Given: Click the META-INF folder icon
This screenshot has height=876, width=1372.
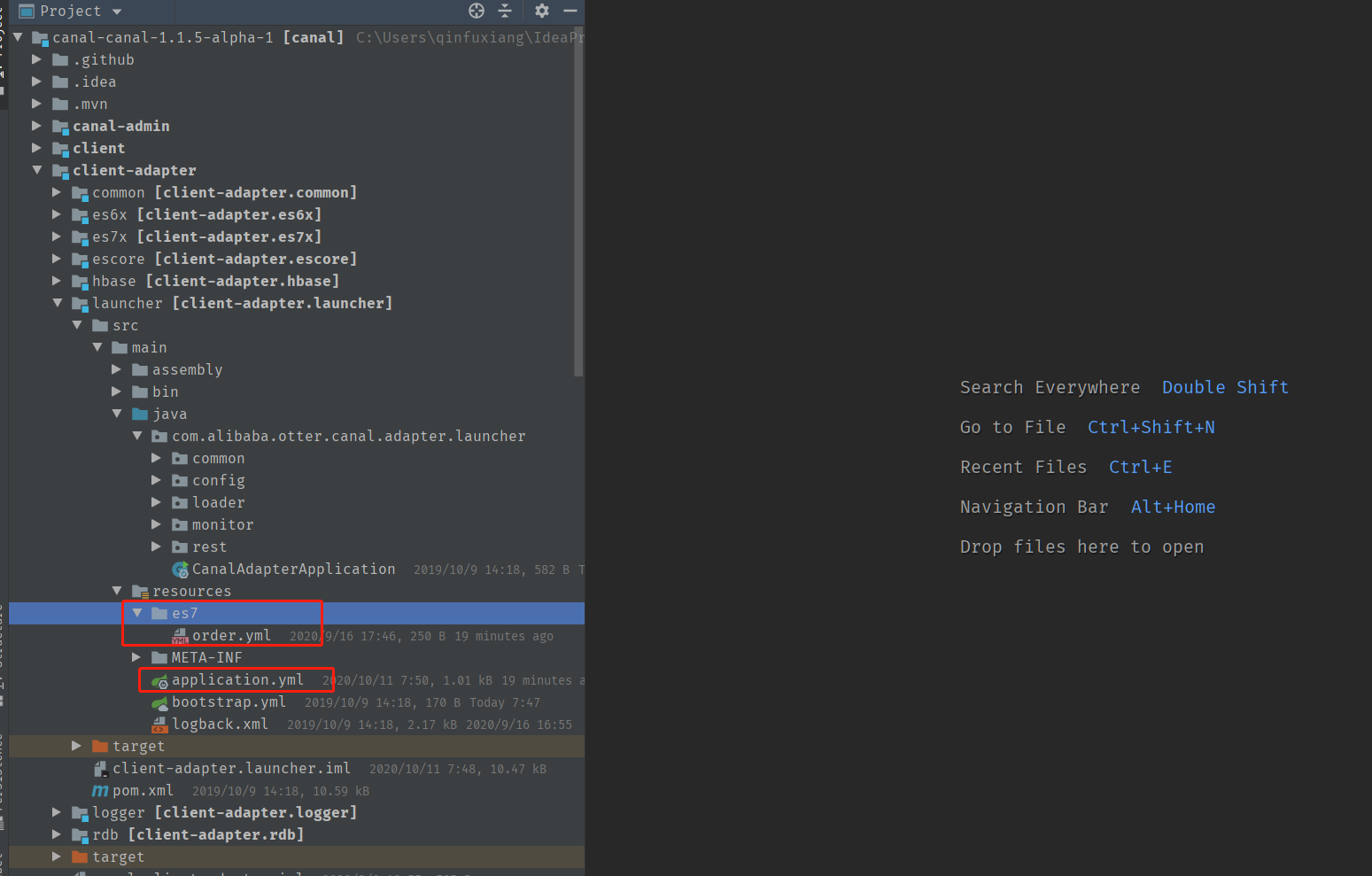Looking at the screenshot, I should [159, 657].
